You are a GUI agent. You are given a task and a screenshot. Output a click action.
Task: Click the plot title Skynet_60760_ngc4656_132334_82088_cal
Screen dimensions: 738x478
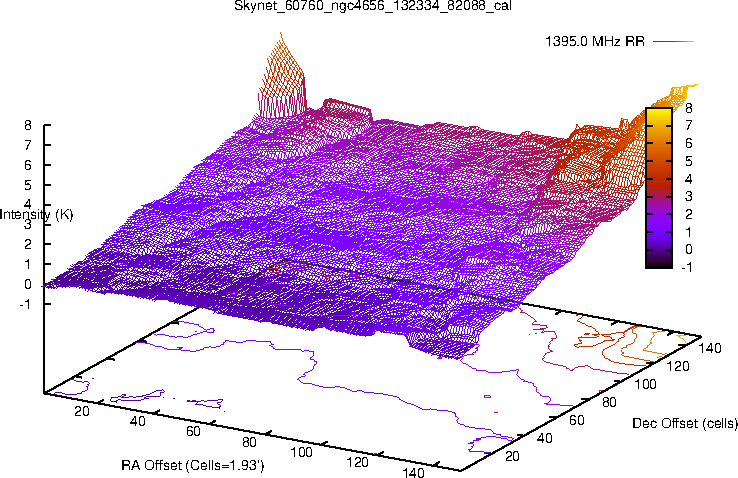(373, 6)
